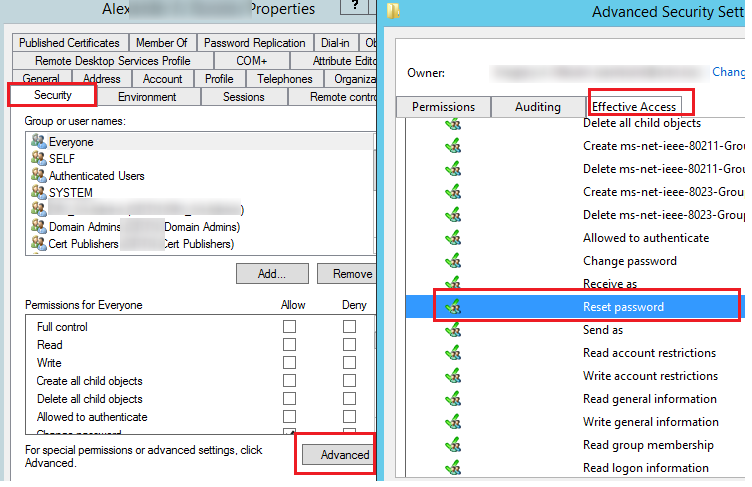Click the Change password permission icon
752x487 pixels.
click(x=453, y=261)
